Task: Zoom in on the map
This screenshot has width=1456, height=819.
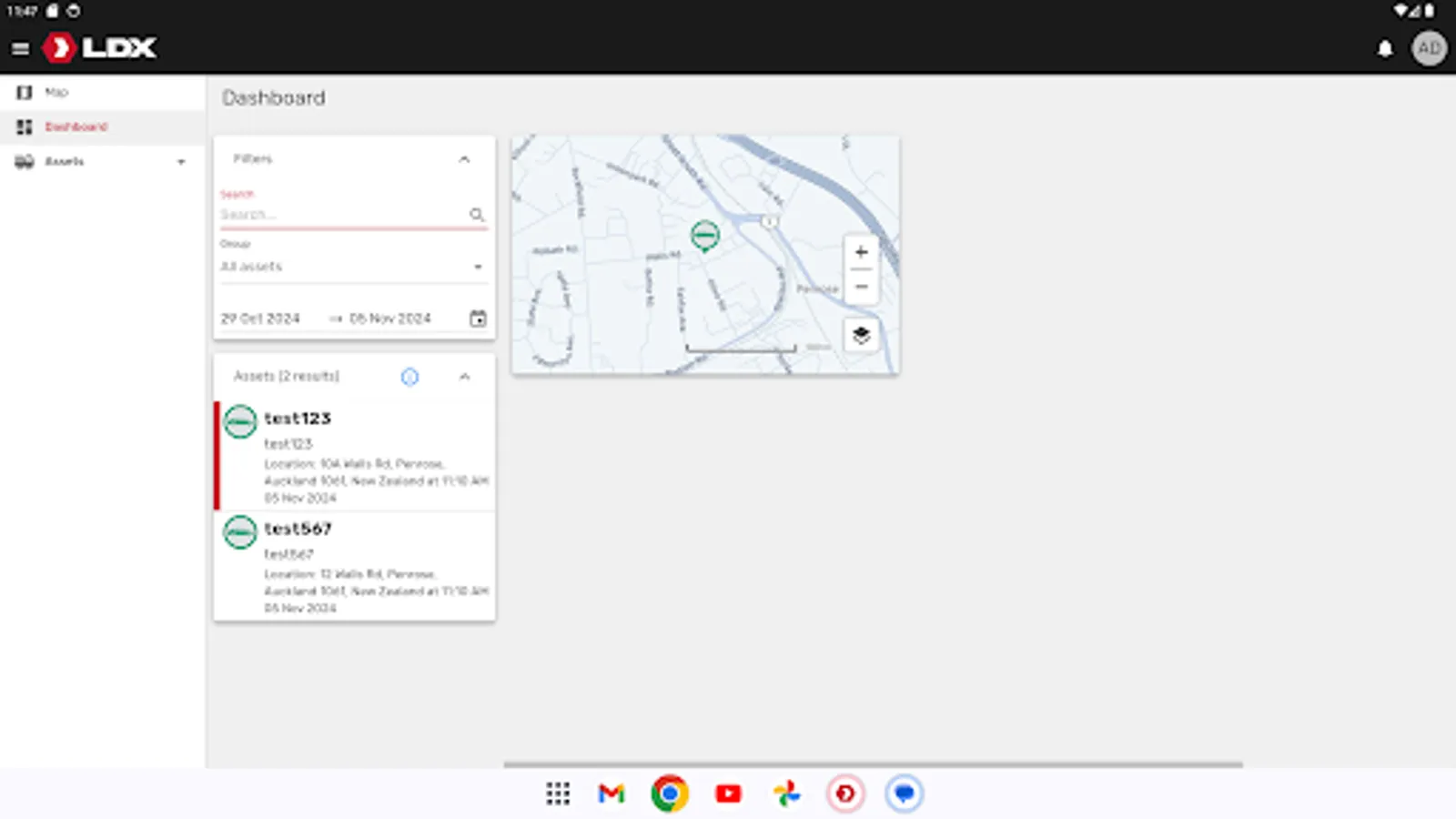Action: [859, 252]
